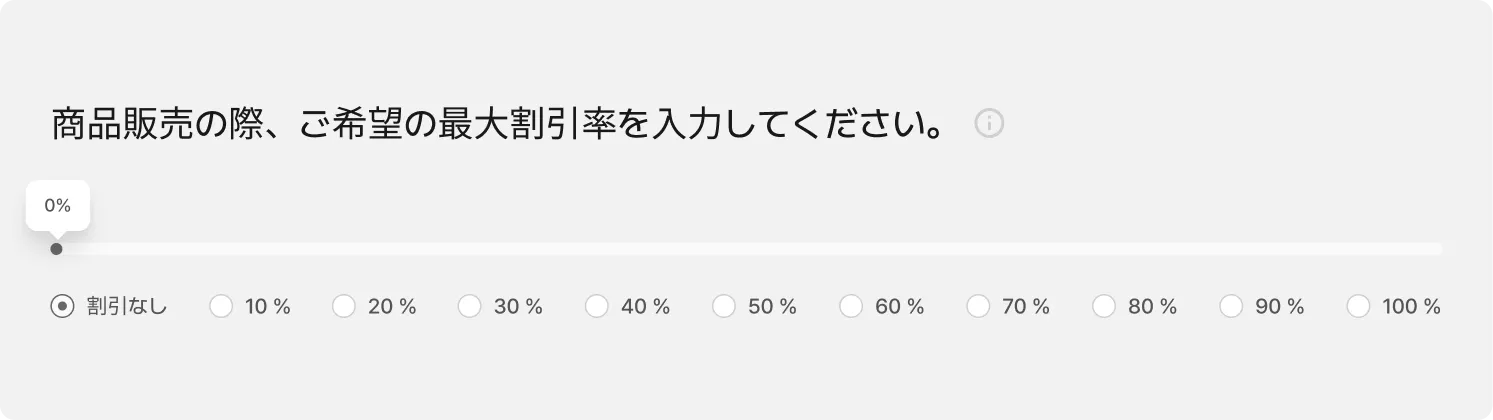
Task: Set maximum discount to 40 %
Action: [x=597, y=307]
